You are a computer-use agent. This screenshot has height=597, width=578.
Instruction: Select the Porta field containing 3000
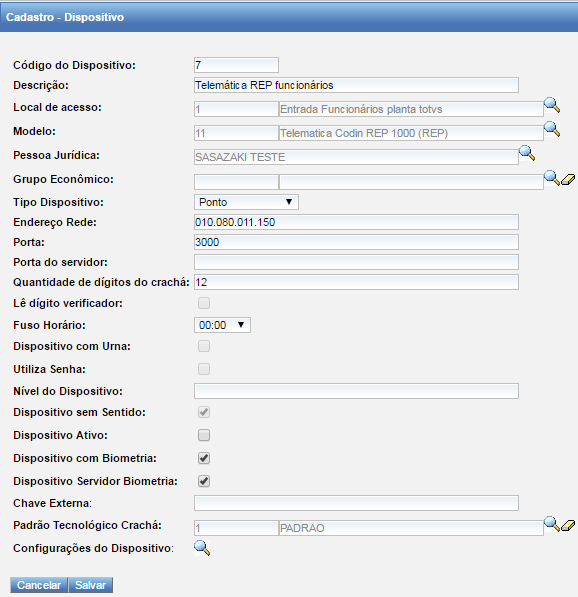pos(356,242)
